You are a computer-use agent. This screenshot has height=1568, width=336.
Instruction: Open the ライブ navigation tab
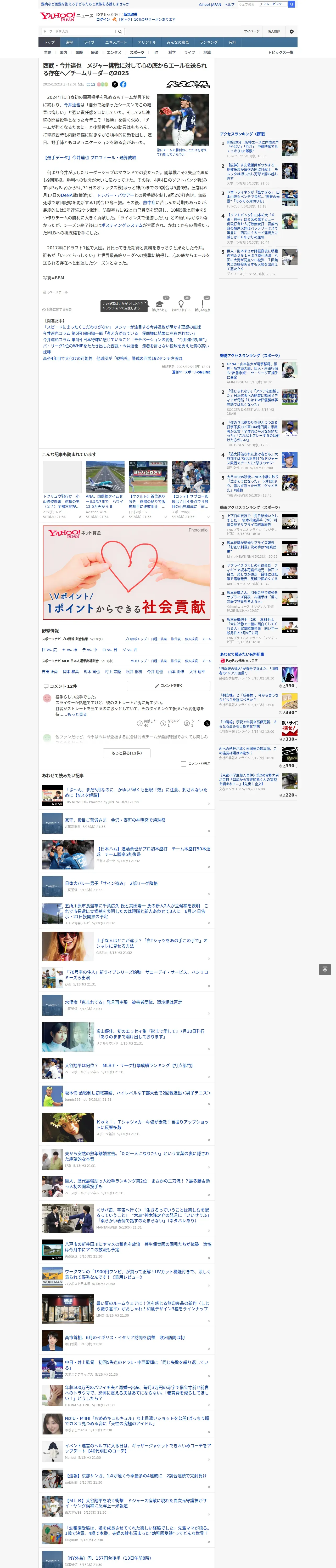(x=89, y=43)
